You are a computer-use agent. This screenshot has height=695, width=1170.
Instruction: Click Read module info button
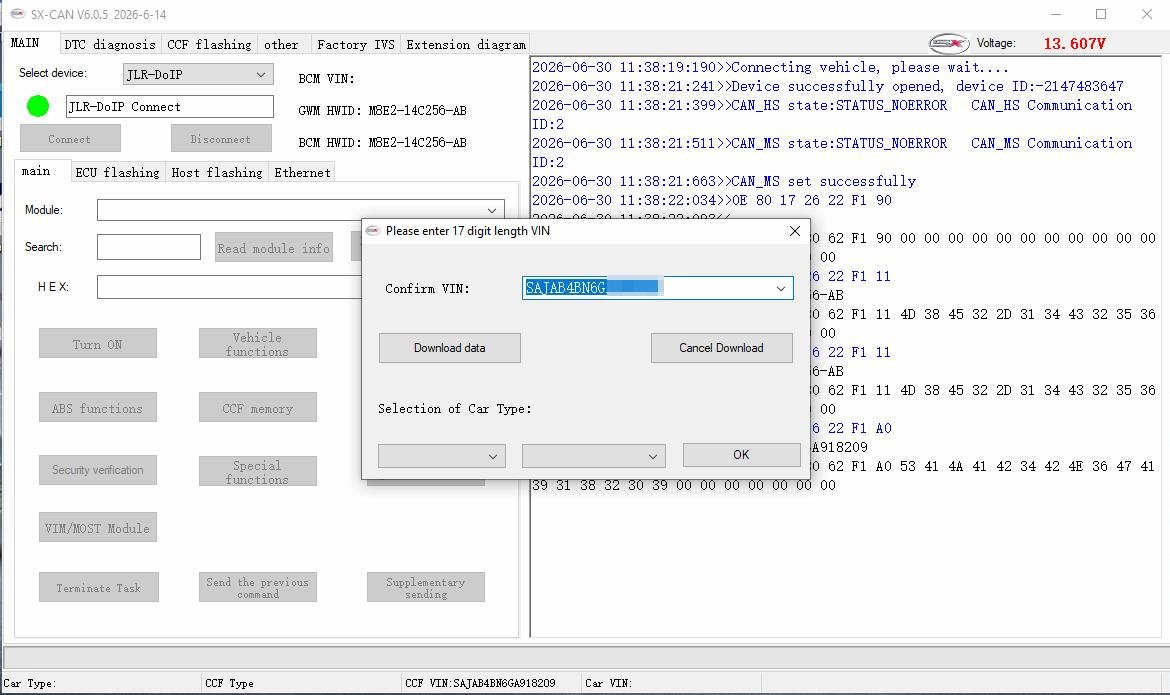point(274,248)
